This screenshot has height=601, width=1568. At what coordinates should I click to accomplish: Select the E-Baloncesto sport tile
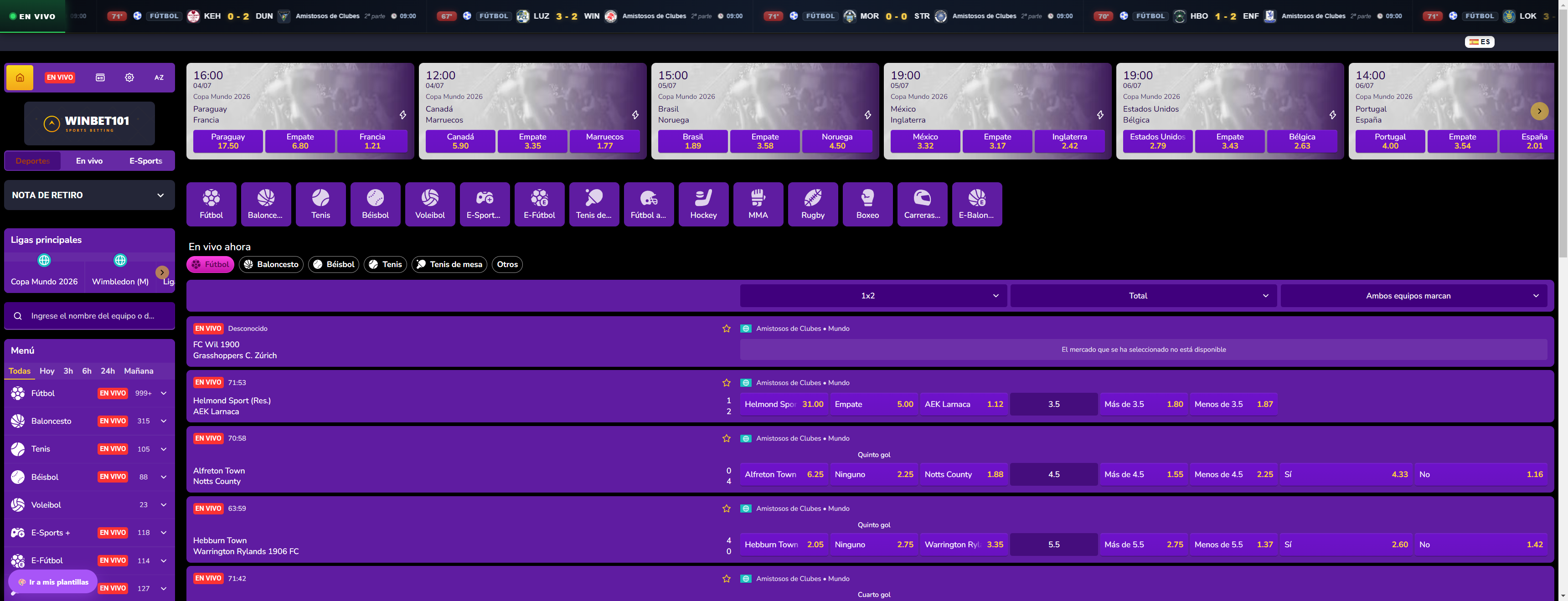pos(977,205)
